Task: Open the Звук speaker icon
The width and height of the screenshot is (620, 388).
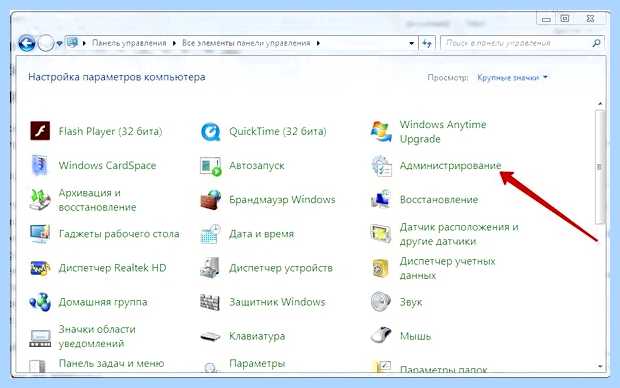Action: pyautogui.click(x=381, y=302)
